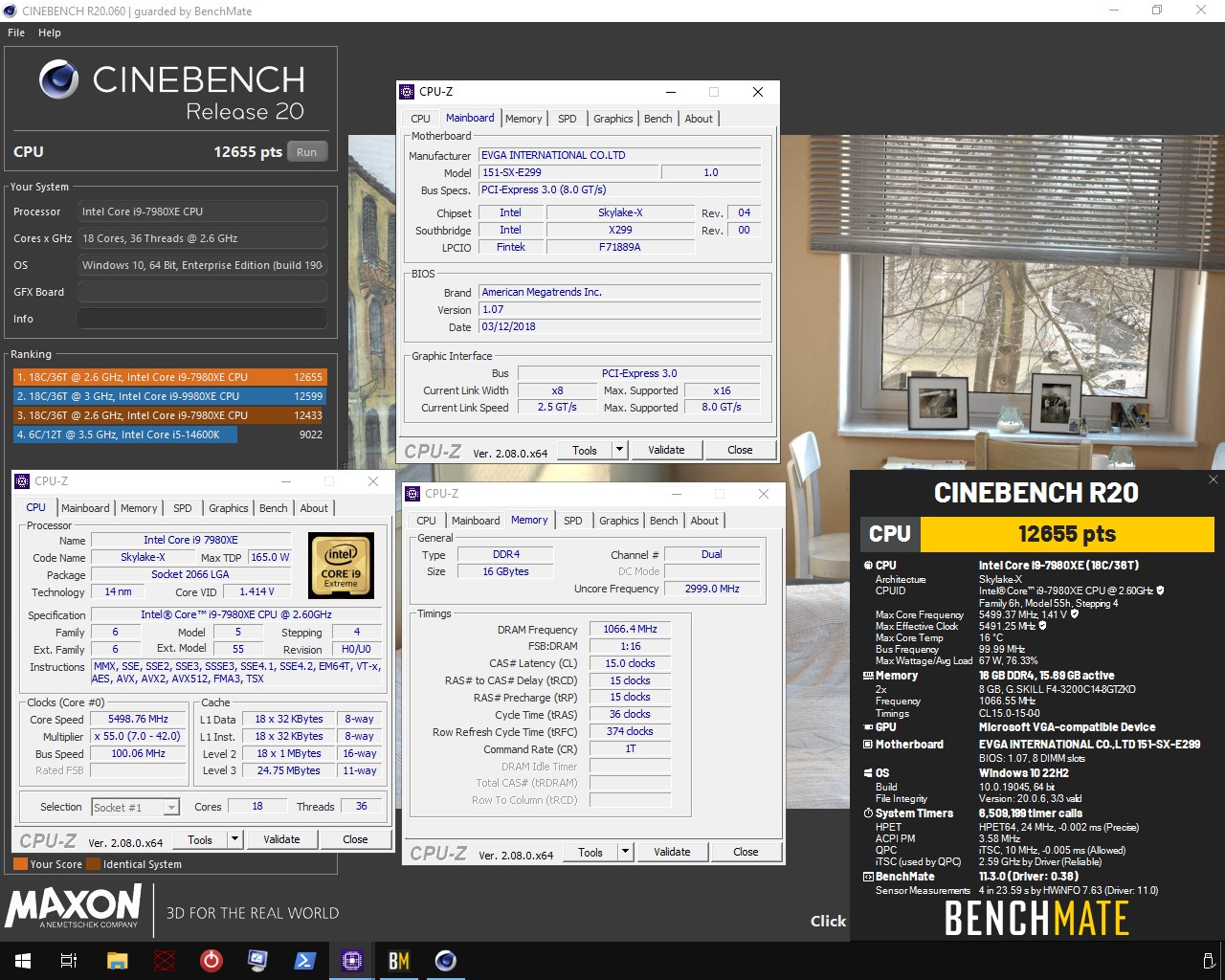Close the BenchMate Cinebench R20 result panel
This screenshot has height=980, width=1225.
1214,479
